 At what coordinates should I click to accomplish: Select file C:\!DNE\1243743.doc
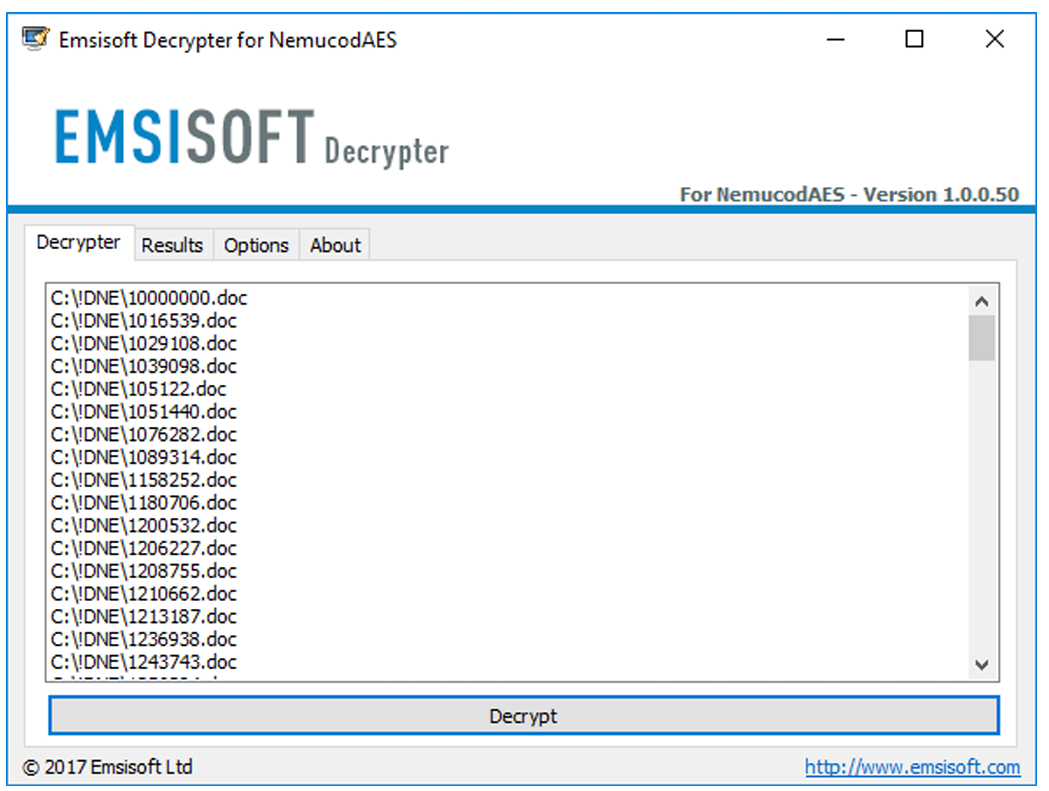pyautogui.click(x=144, y=662)
